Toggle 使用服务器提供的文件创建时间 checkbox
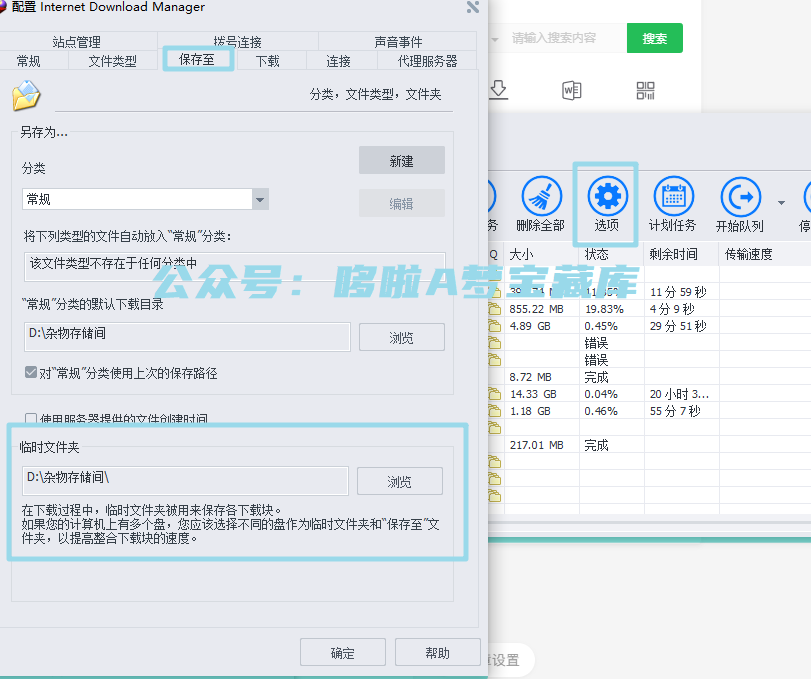The height and width of the screenshot is (679, 811). pyautogui.click(x=31, y=418)
